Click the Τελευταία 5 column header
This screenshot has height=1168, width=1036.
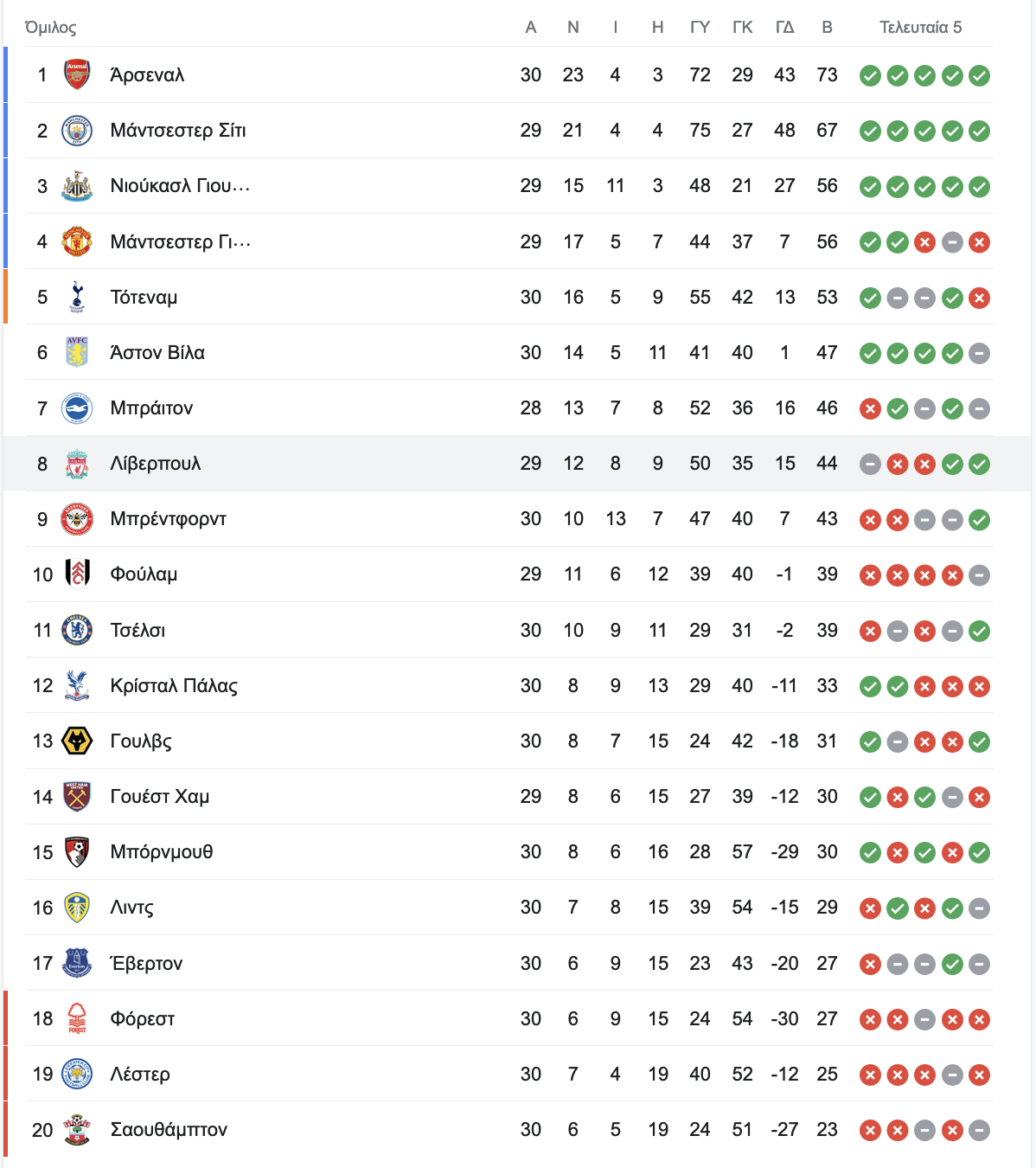click(921, 27)
